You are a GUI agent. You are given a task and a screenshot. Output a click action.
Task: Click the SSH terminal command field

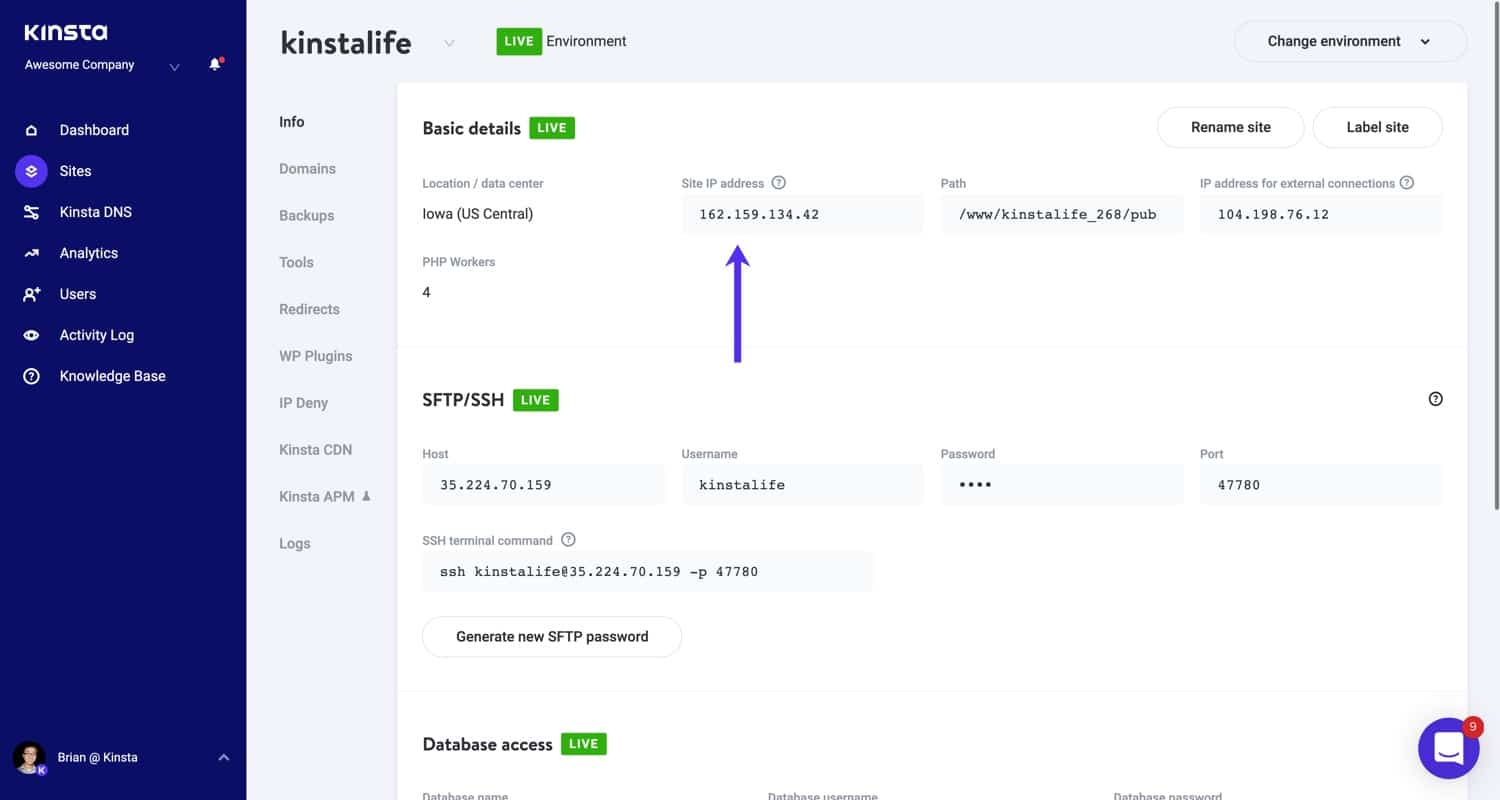(x=647, y=571)
